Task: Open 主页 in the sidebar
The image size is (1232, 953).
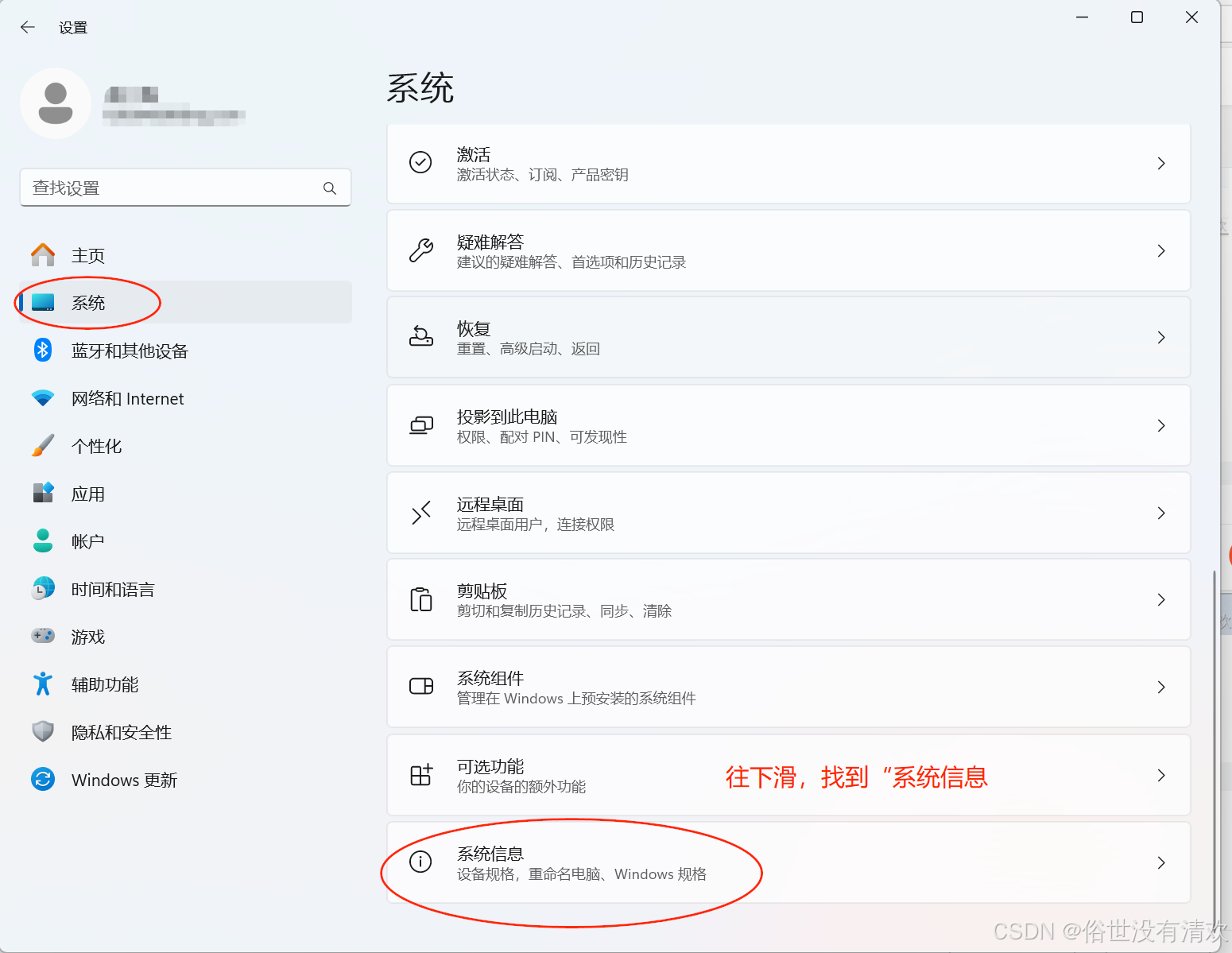Action: pyautogui.click(x=185, y=255)
